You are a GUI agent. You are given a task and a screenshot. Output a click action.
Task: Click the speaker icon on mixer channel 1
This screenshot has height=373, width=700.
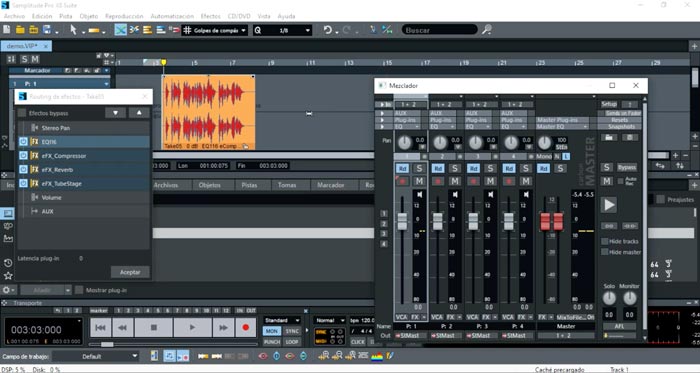pyautogui.click(x=419, y=195)
